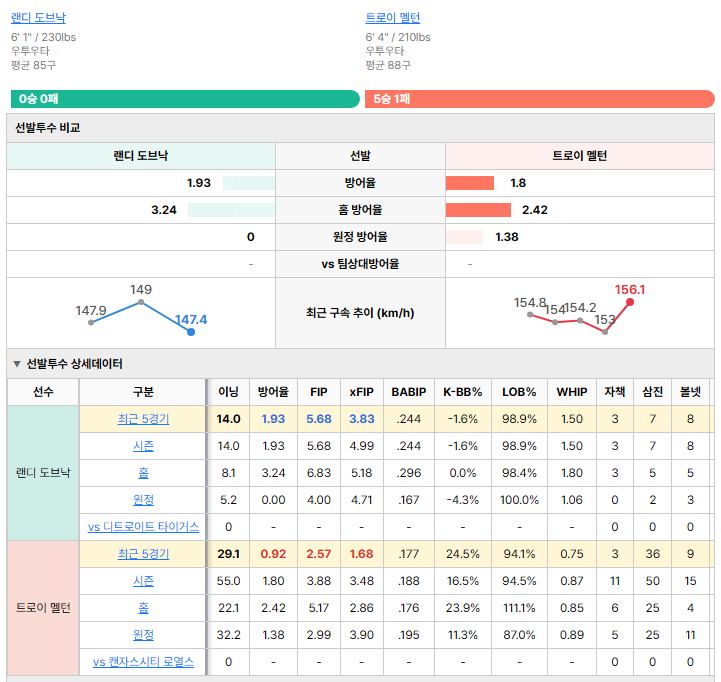Select the WHIP column header

point(572,392)
